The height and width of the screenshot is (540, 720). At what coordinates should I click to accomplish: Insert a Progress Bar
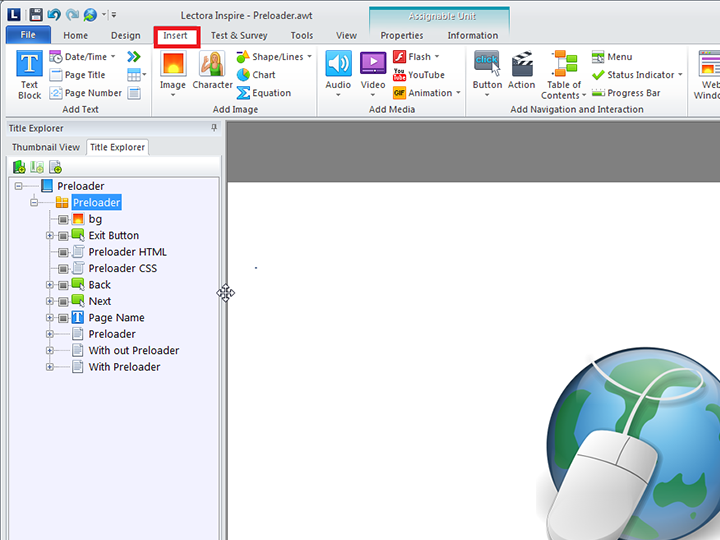[626, 93]
